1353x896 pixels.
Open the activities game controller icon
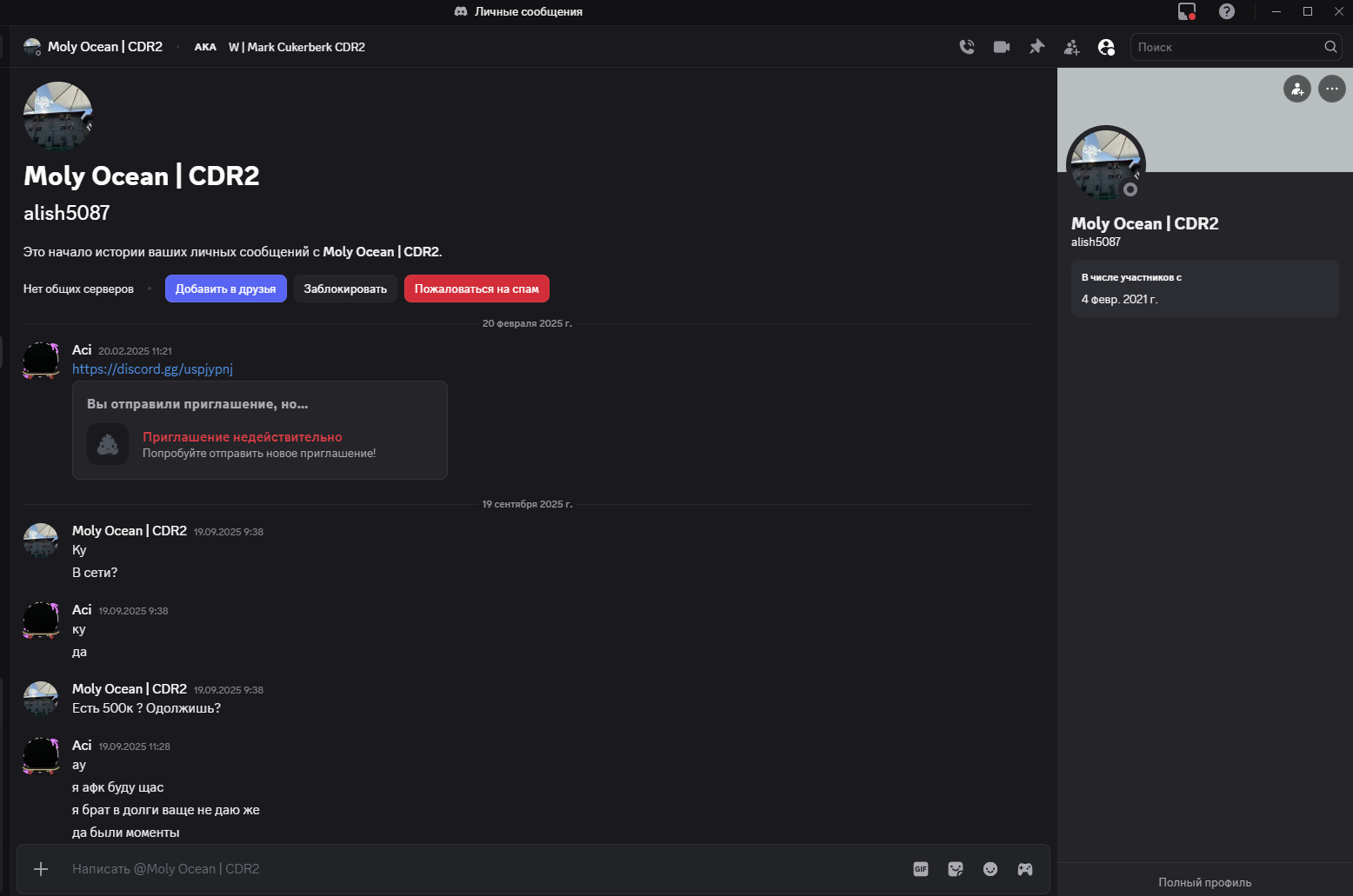click(x=1025, y=869)
